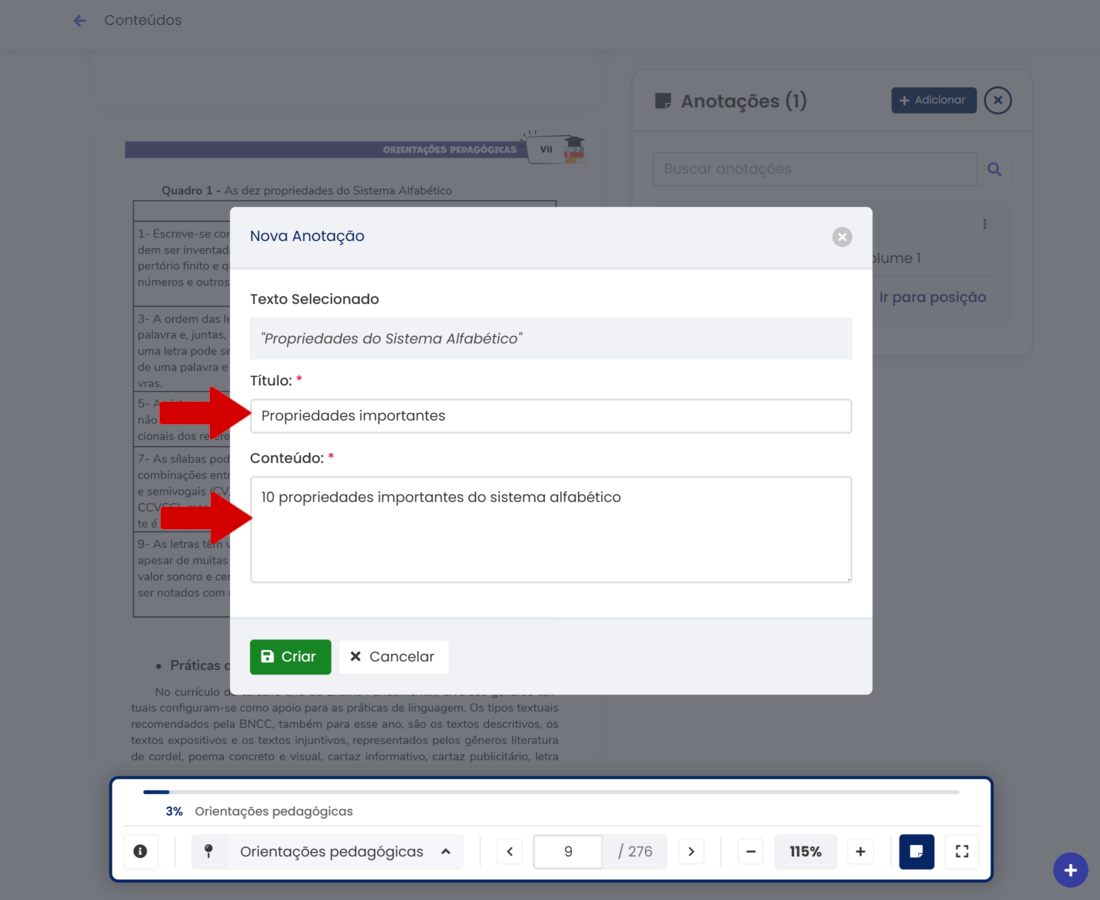Close the Anotações panel with circled X

(997, 100)
